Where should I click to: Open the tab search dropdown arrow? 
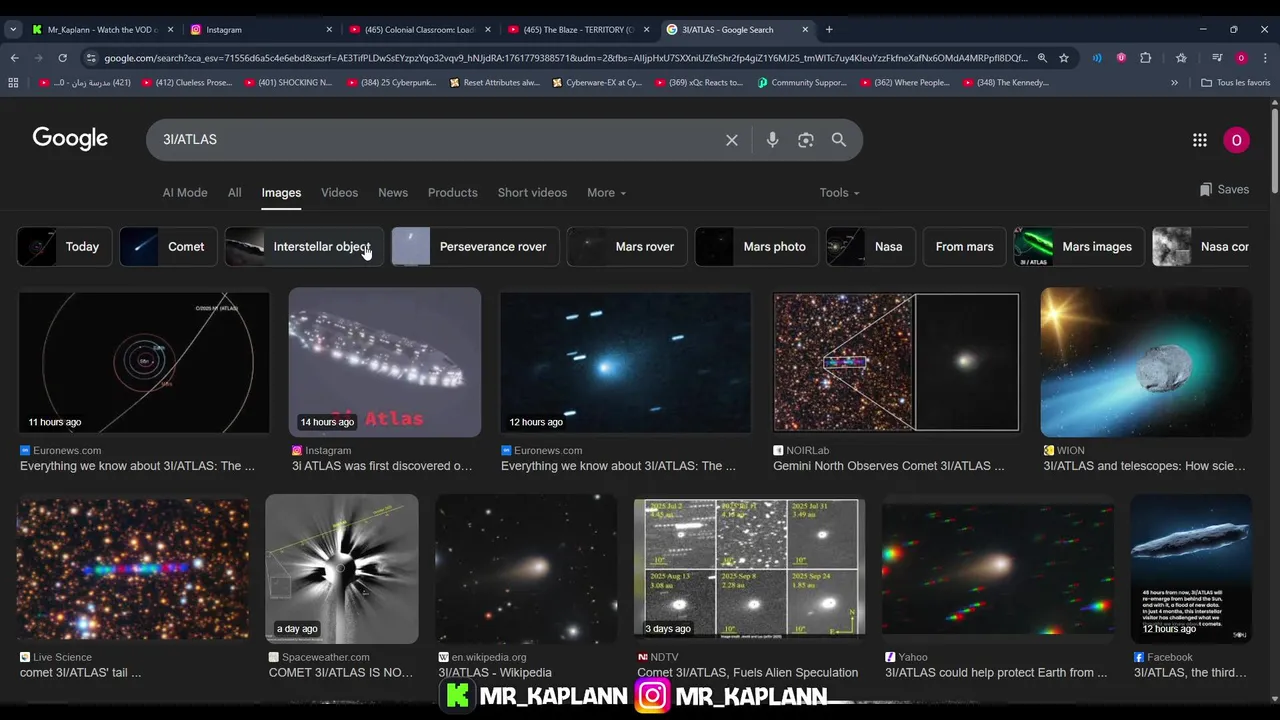[13, 29]
